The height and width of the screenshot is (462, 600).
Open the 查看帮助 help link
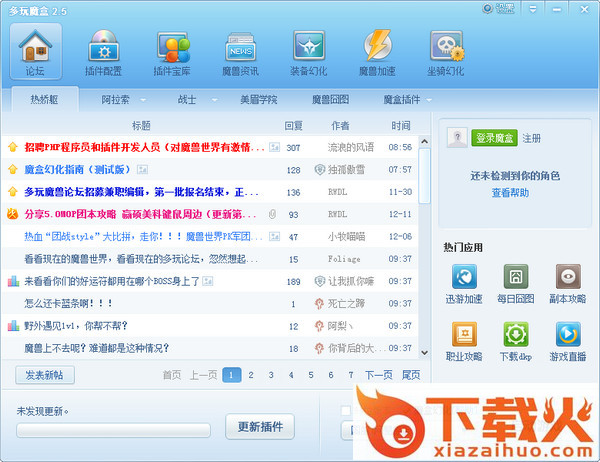(x=512, y=192)
